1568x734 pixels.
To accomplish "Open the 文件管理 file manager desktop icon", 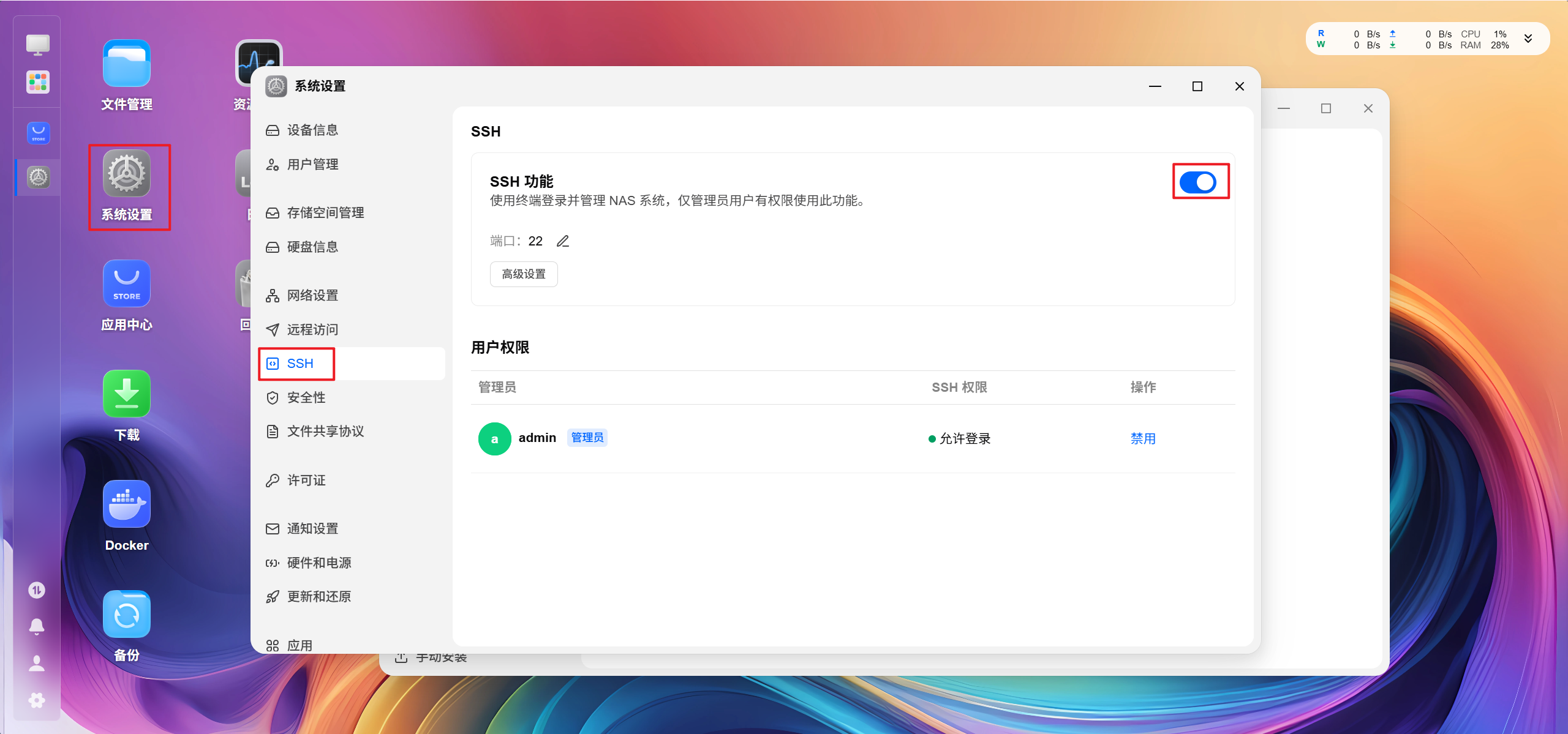I will pyautogui.click(x=127, y=64).
